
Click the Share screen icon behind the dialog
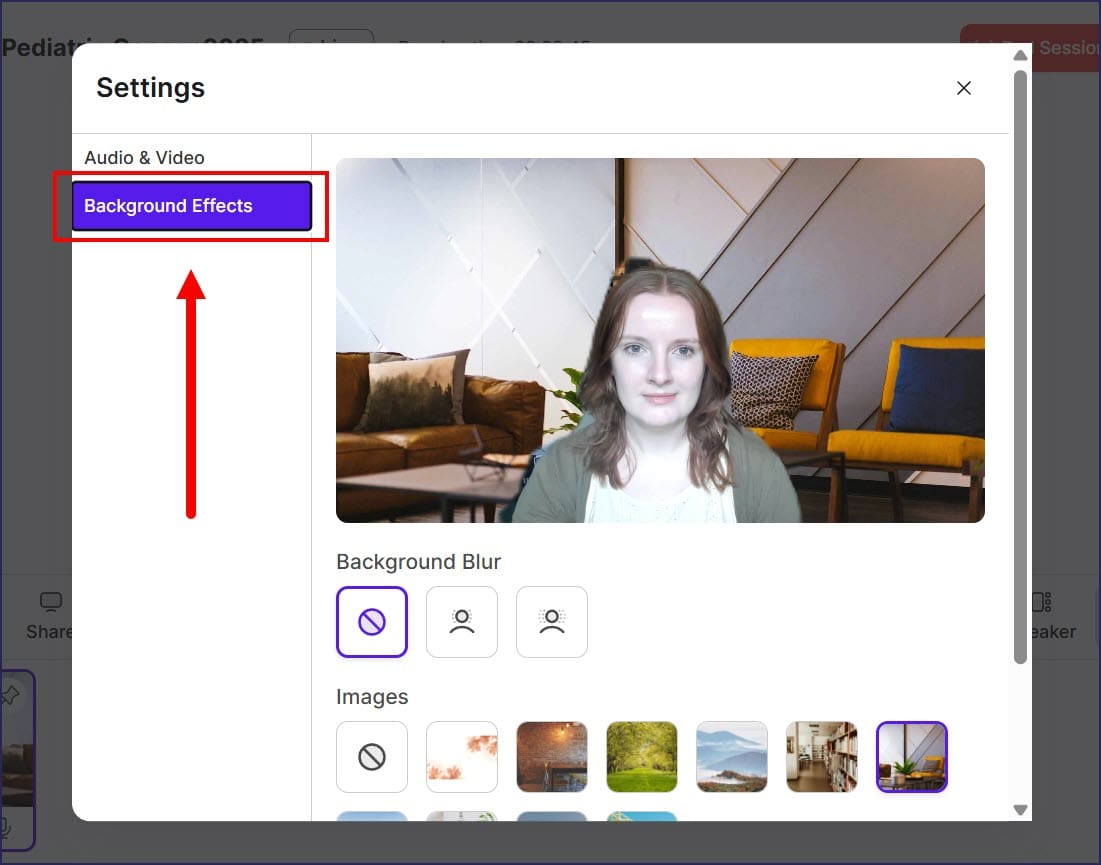tap(50, 602)
